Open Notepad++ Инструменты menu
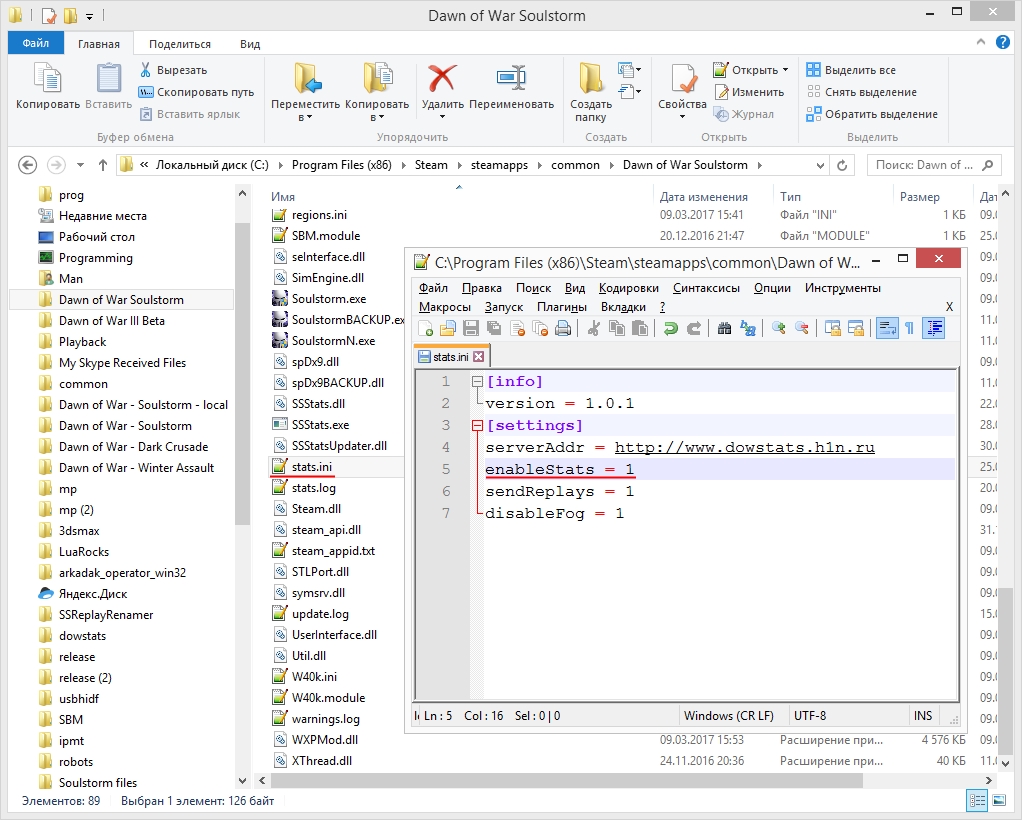 tap(842, 288)
